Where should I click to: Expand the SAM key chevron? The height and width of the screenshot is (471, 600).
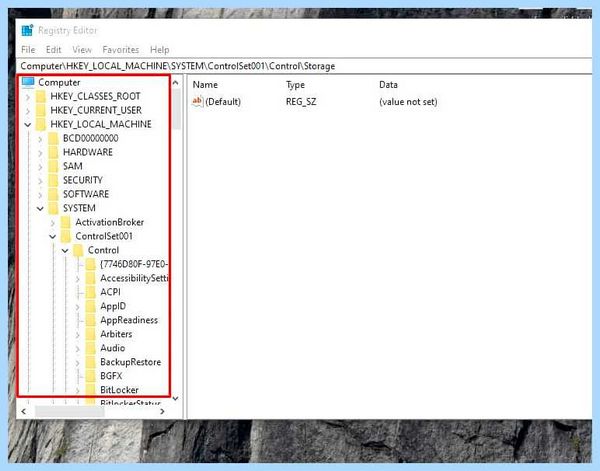(x=40, y=167)
